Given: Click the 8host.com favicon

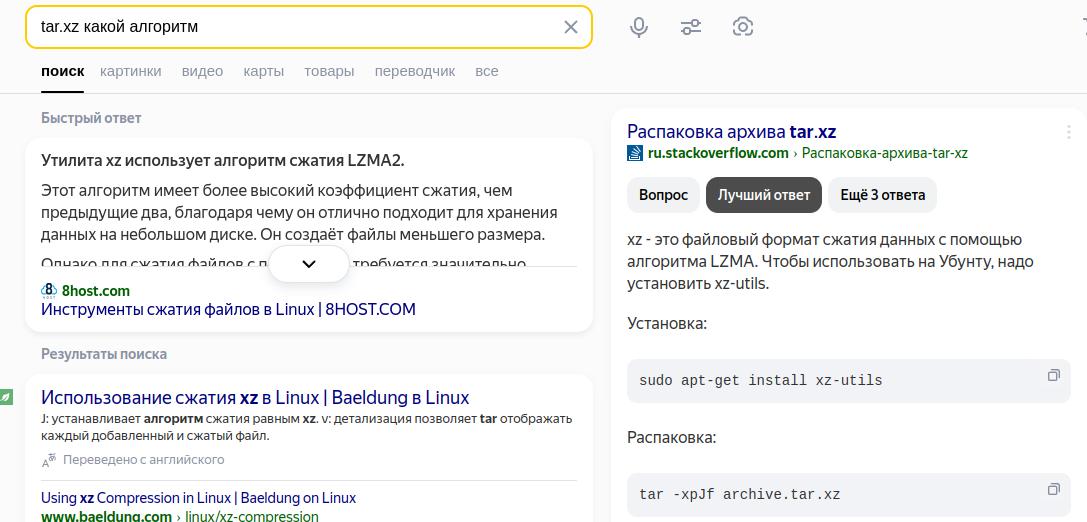Looking at the screenshot, I should (49, 291).
